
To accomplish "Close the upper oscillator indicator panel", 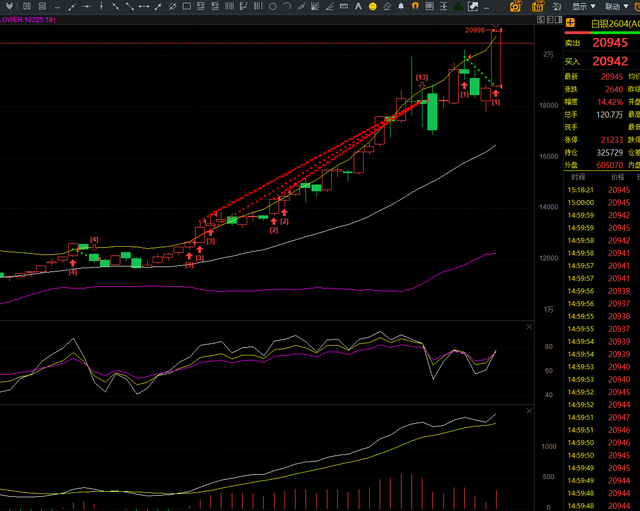I will 529,327.
